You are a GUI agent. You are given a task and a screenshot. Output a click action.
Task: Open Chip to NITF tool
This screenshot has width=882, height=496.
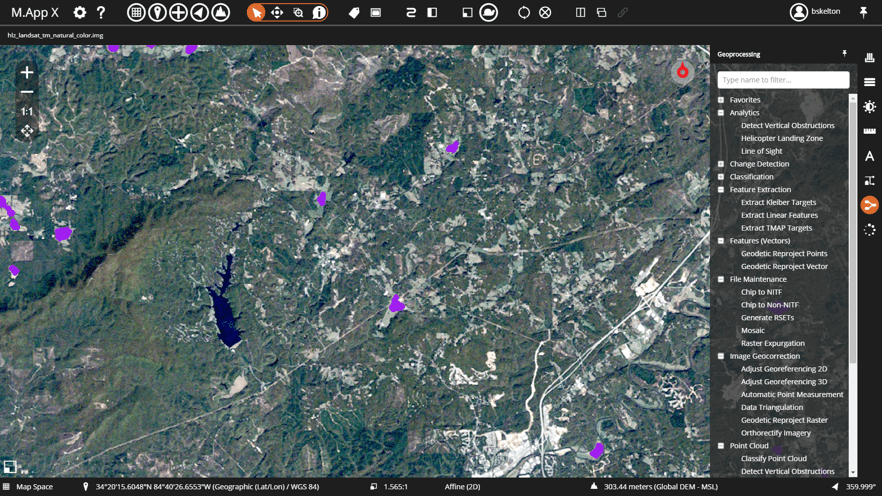(x=761, y=292)
